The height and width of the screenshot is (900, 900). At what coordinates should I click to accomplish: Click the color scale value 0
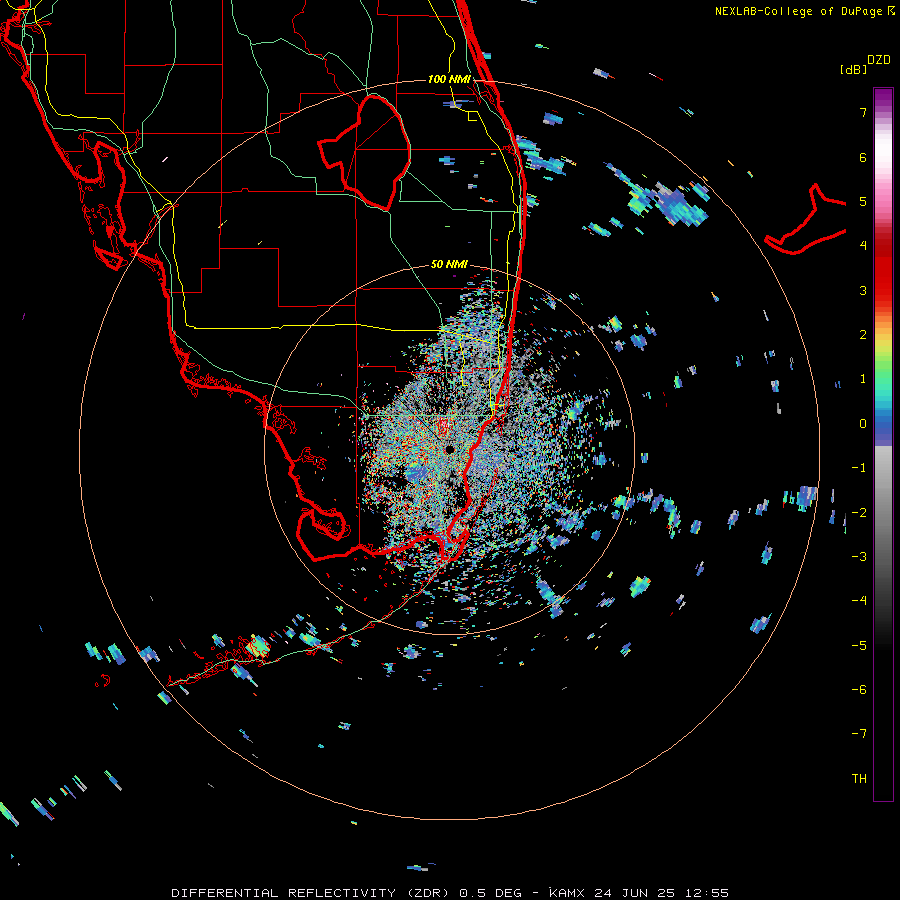point(863,424)
